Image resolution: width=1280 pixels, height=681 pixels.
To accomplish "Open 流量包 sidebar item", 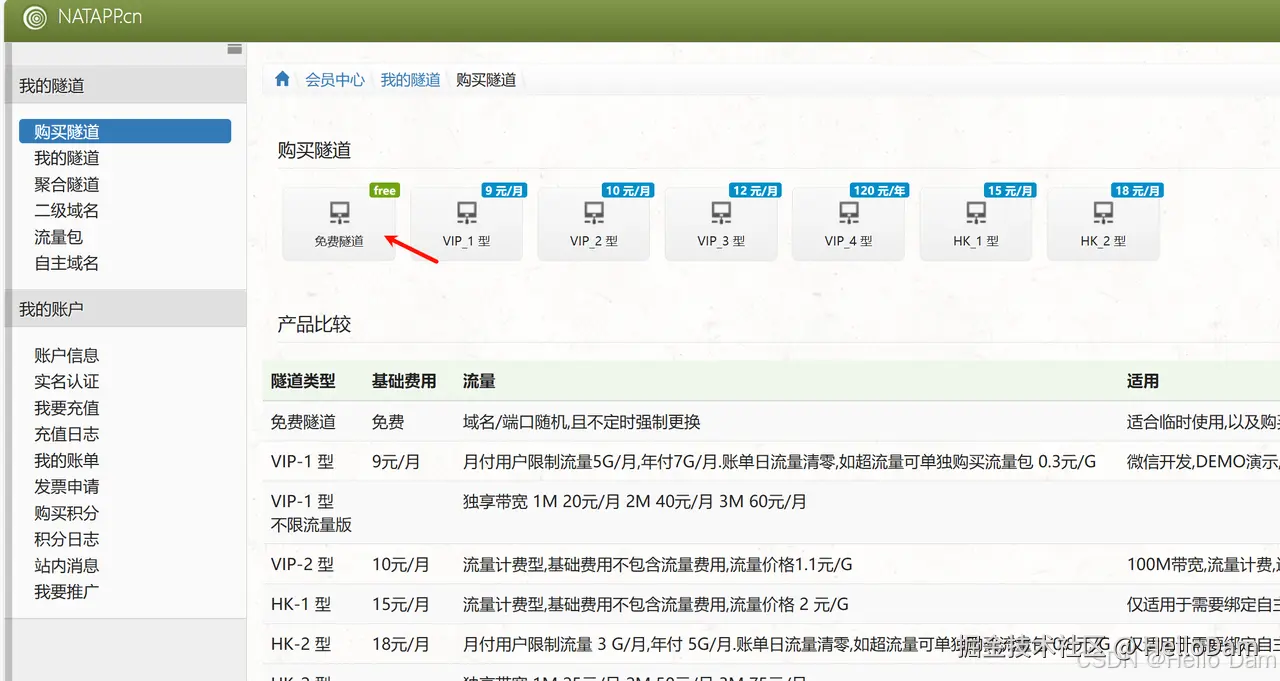I will (58, 237).
